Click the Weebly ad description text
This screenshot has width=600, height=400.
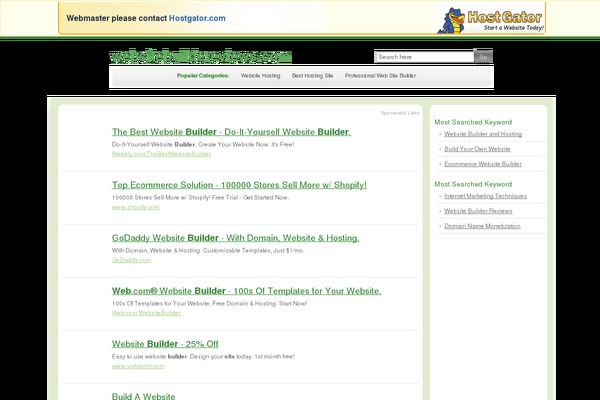[x=203, y=144]
